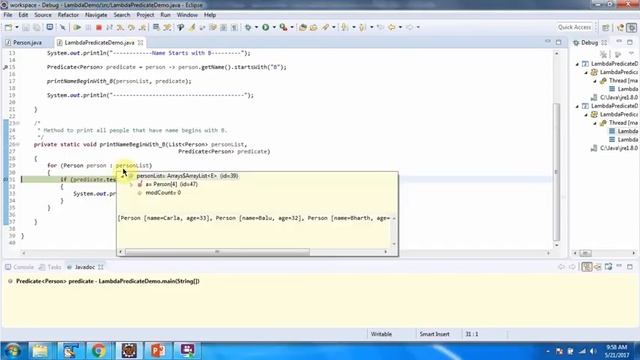Click 'Smart Insert' in the status bar
The height and width of the screenshot is (360, 640).
click(434, 334)
